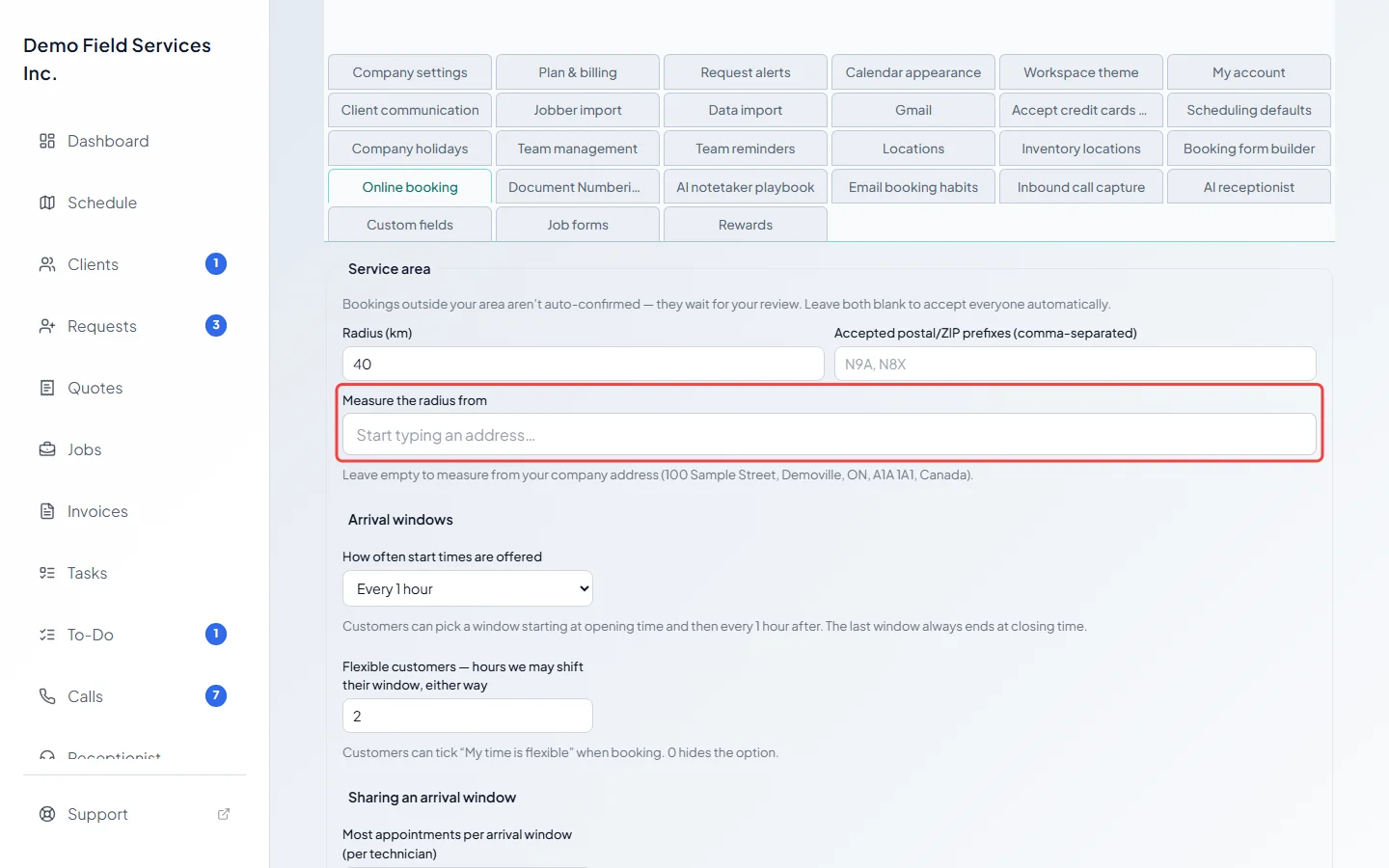Select the Email booking habits tab
Image resolution: width=1389 pixels, height=868 pixels.
(913, 187)
